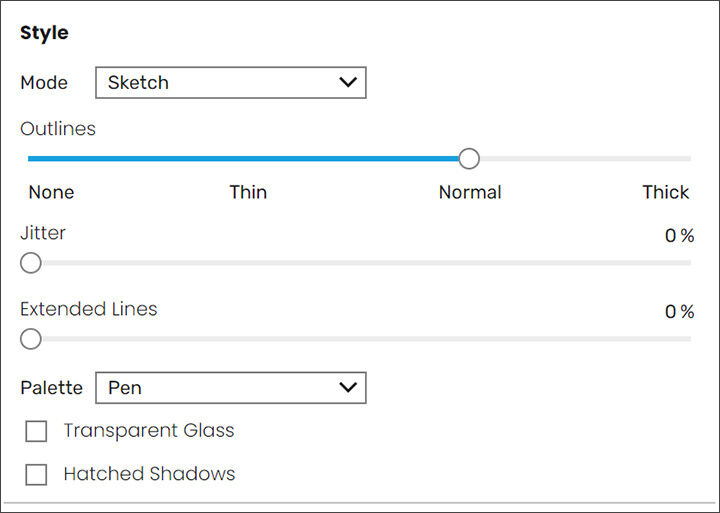Click the chevron arrow in Mode combo box
Image resolution: width=720 pixels, height=513 pixels.
[348, 82]
